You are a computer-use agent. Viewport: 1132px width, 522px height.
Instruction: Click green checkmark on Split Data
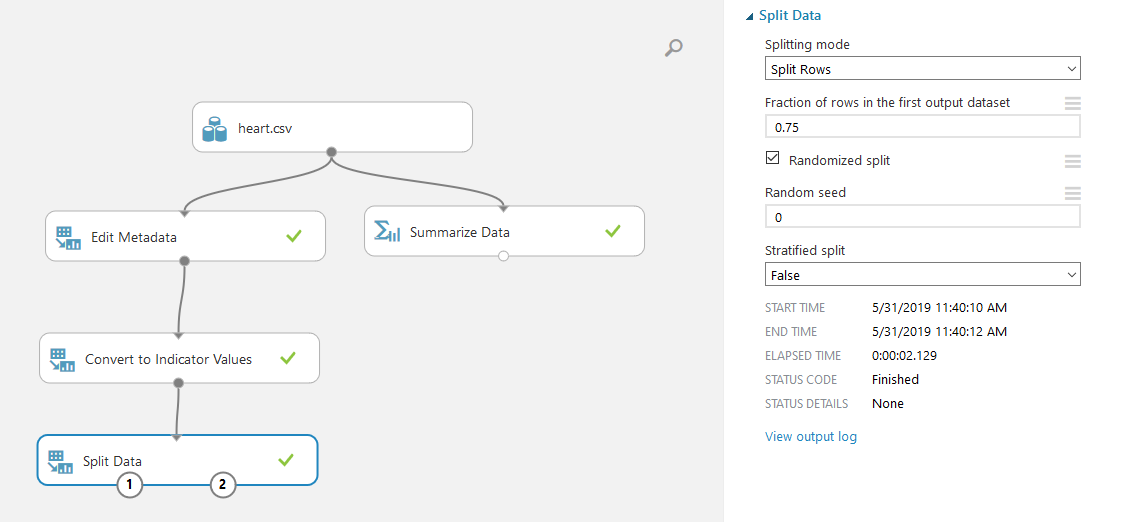(286, 459)
